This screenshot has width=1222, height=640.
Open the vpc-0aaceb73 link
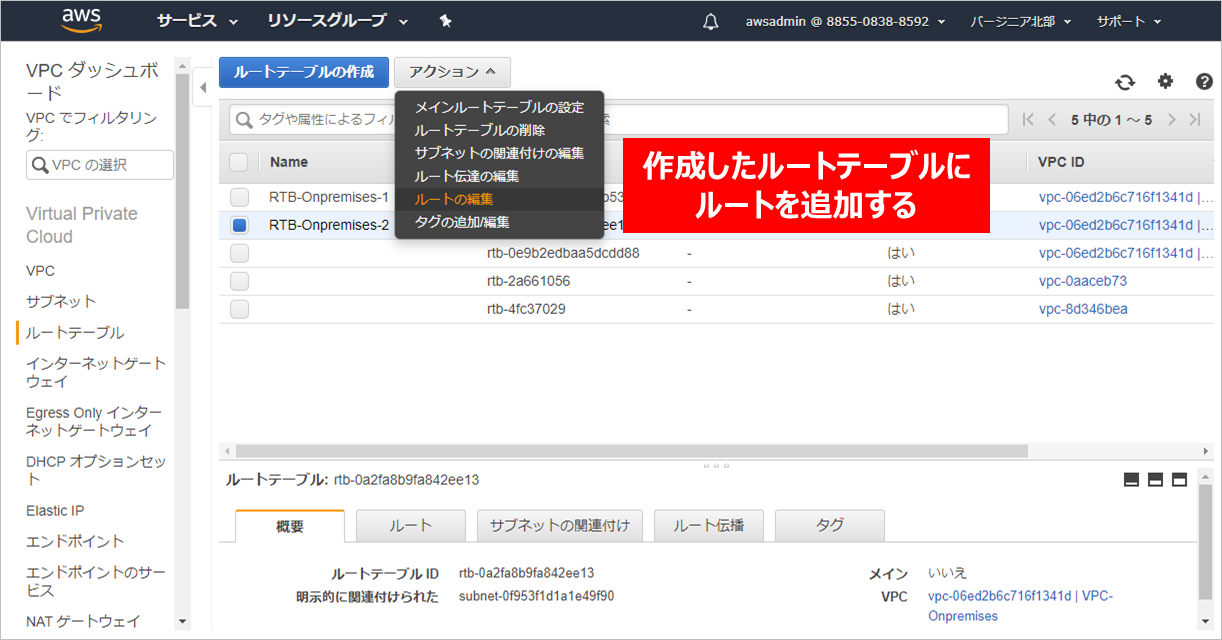pyautogui.click(x=1082, y=281)
